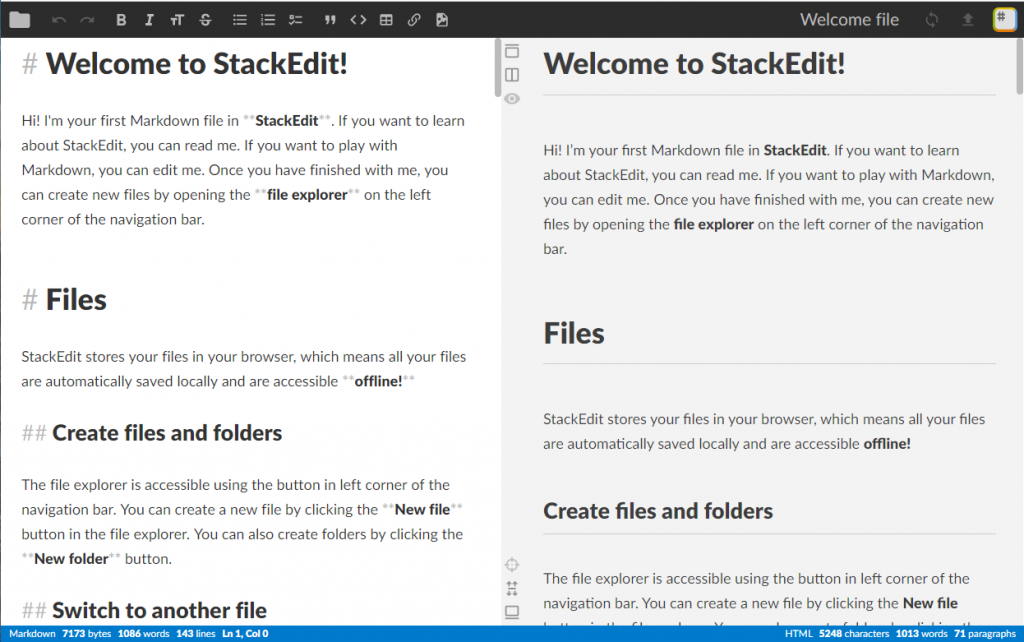Image resolution: width=1024 pixels, height=642 pixels.
Task: Toggle the status bar visibility
Action: coord(512,612)
